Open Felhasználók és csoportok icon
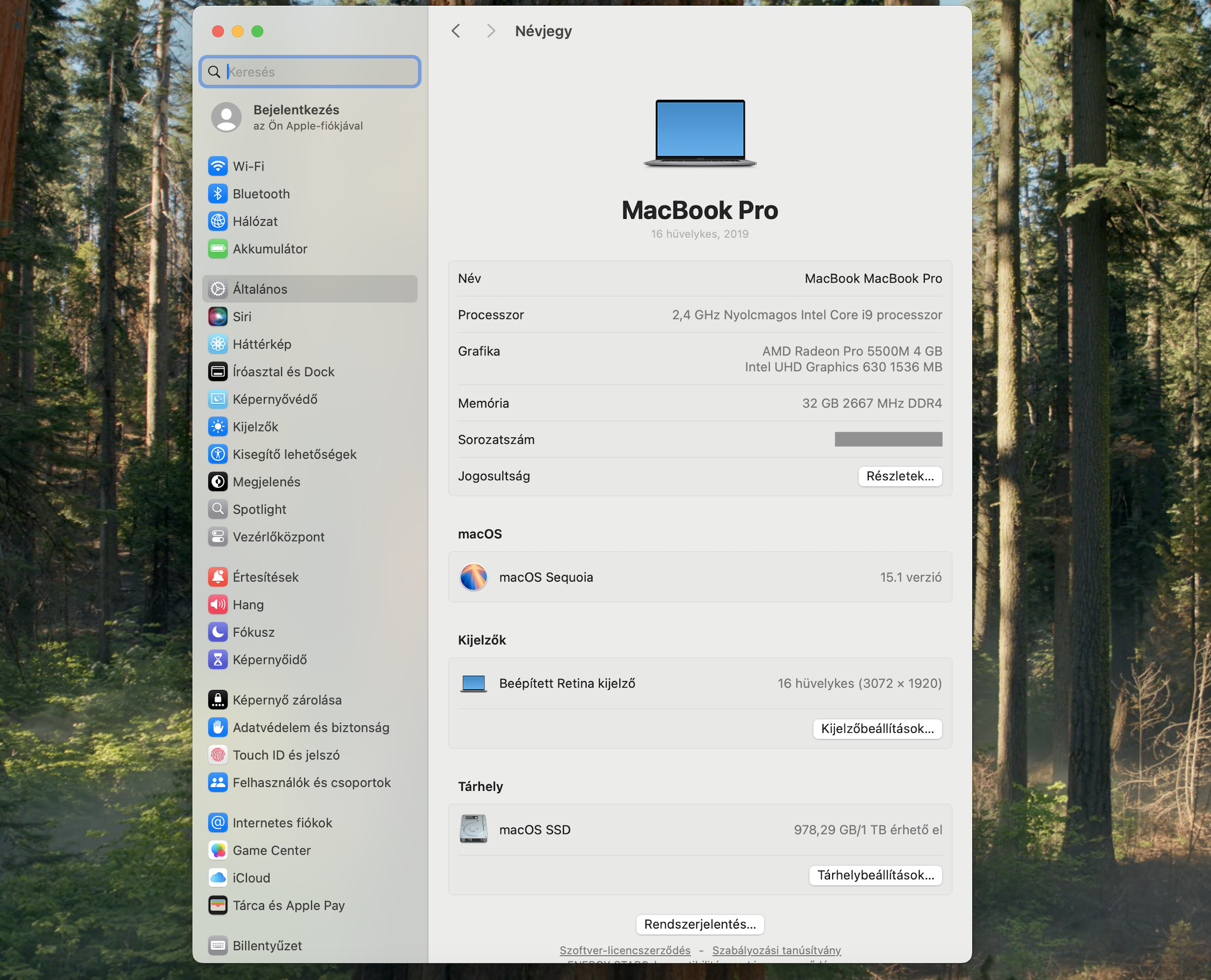 click(217, 783)
